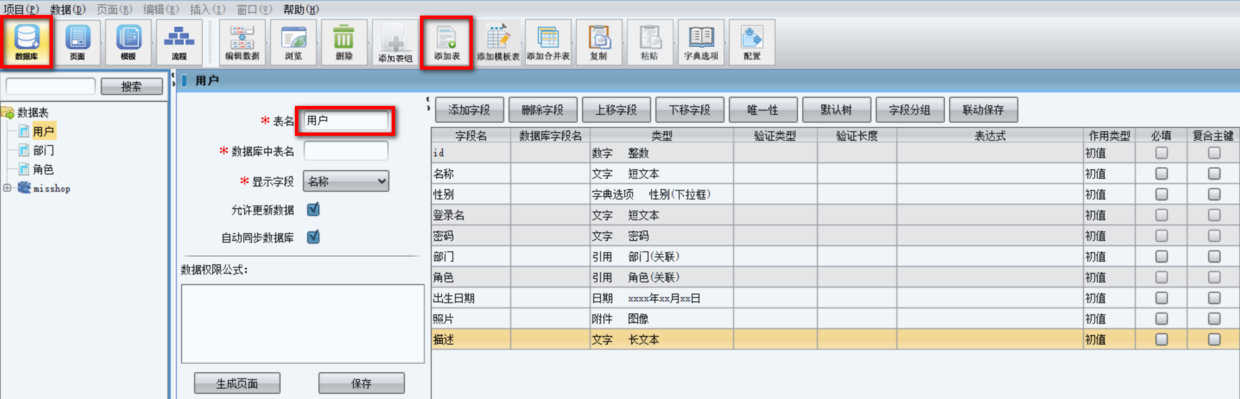Click the 浏览 (browse) toolbar icon
This screenshot has height=399, width=1240.
(x=293, y=42)
